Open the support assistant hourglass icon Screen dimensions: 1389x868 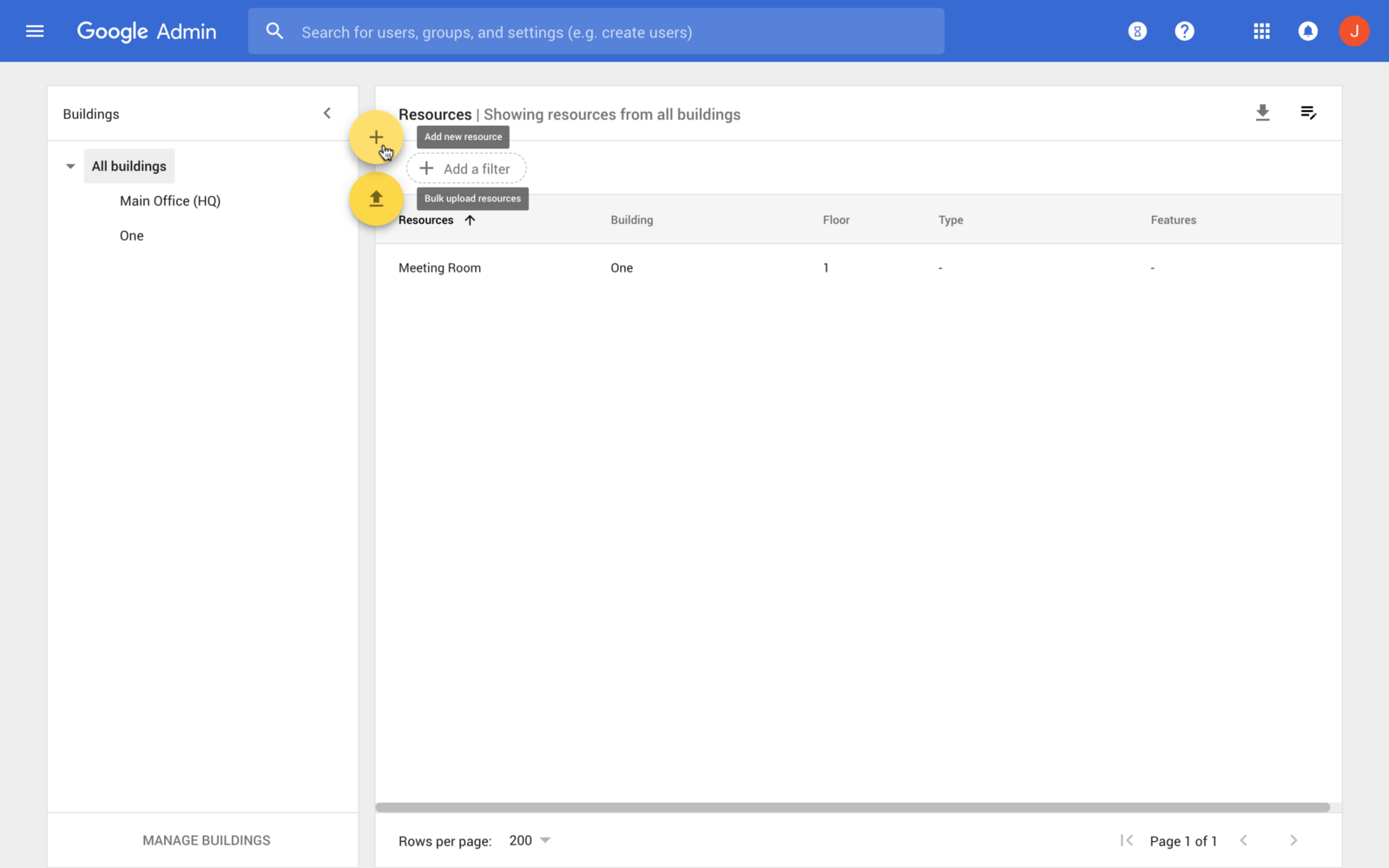(x=1137, y=31)
